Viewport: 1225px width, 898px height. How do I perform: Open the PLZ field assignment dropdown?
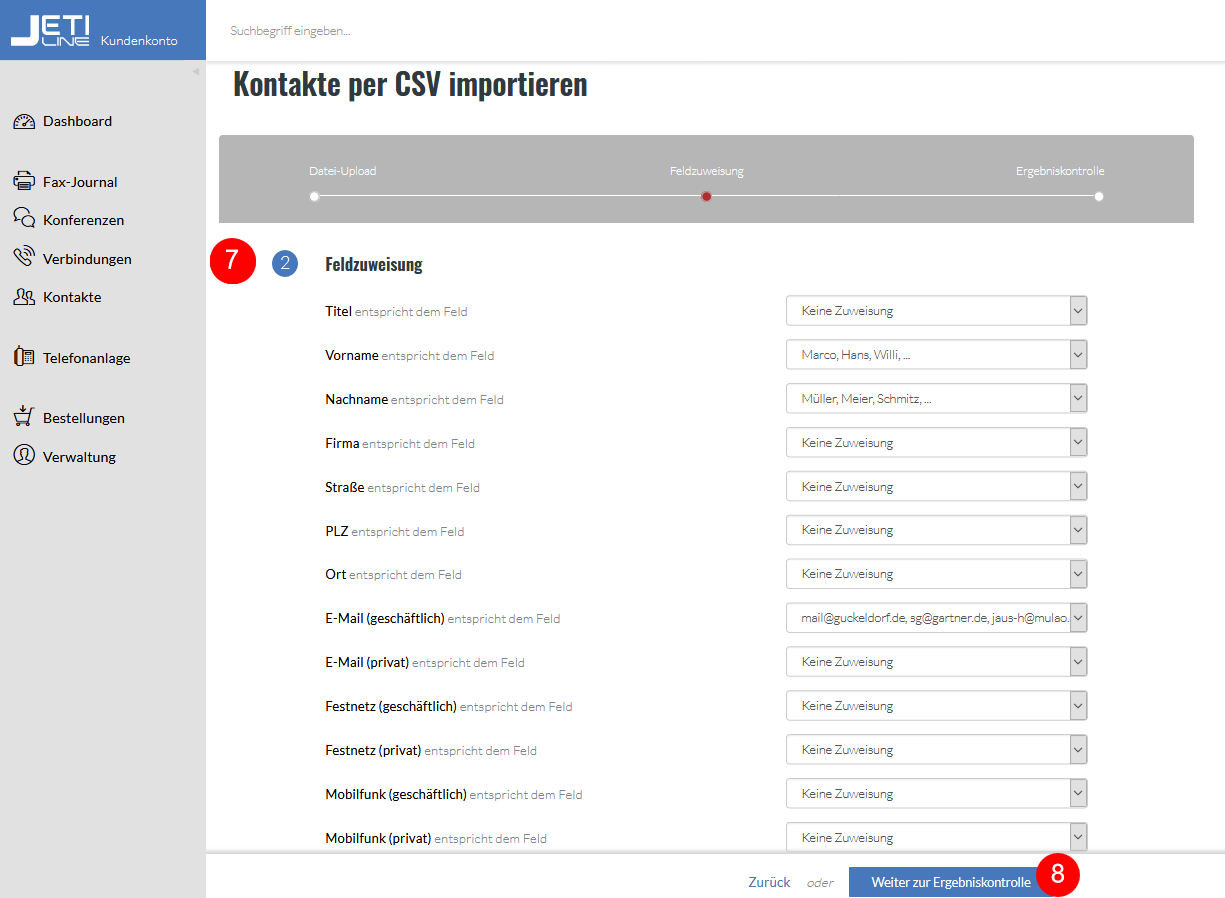(x=936, y=530)
